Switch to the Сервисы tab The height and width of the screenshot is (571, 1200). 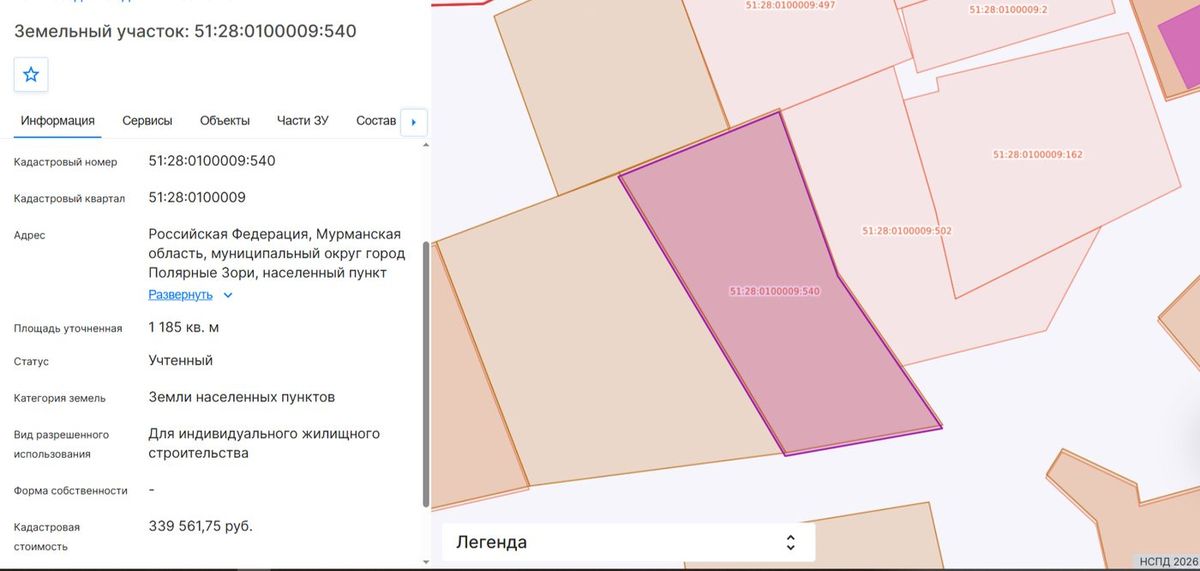click(x=147, y=121)
